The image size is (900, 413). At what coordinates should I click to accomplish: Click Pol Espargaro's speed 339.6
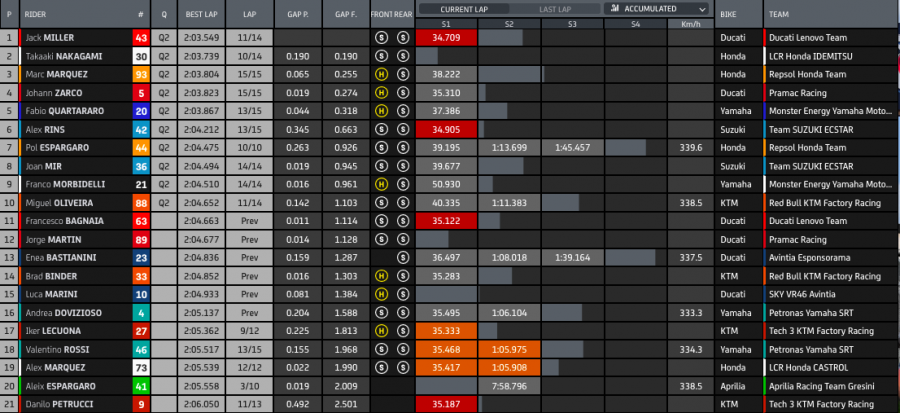[691, 148]
